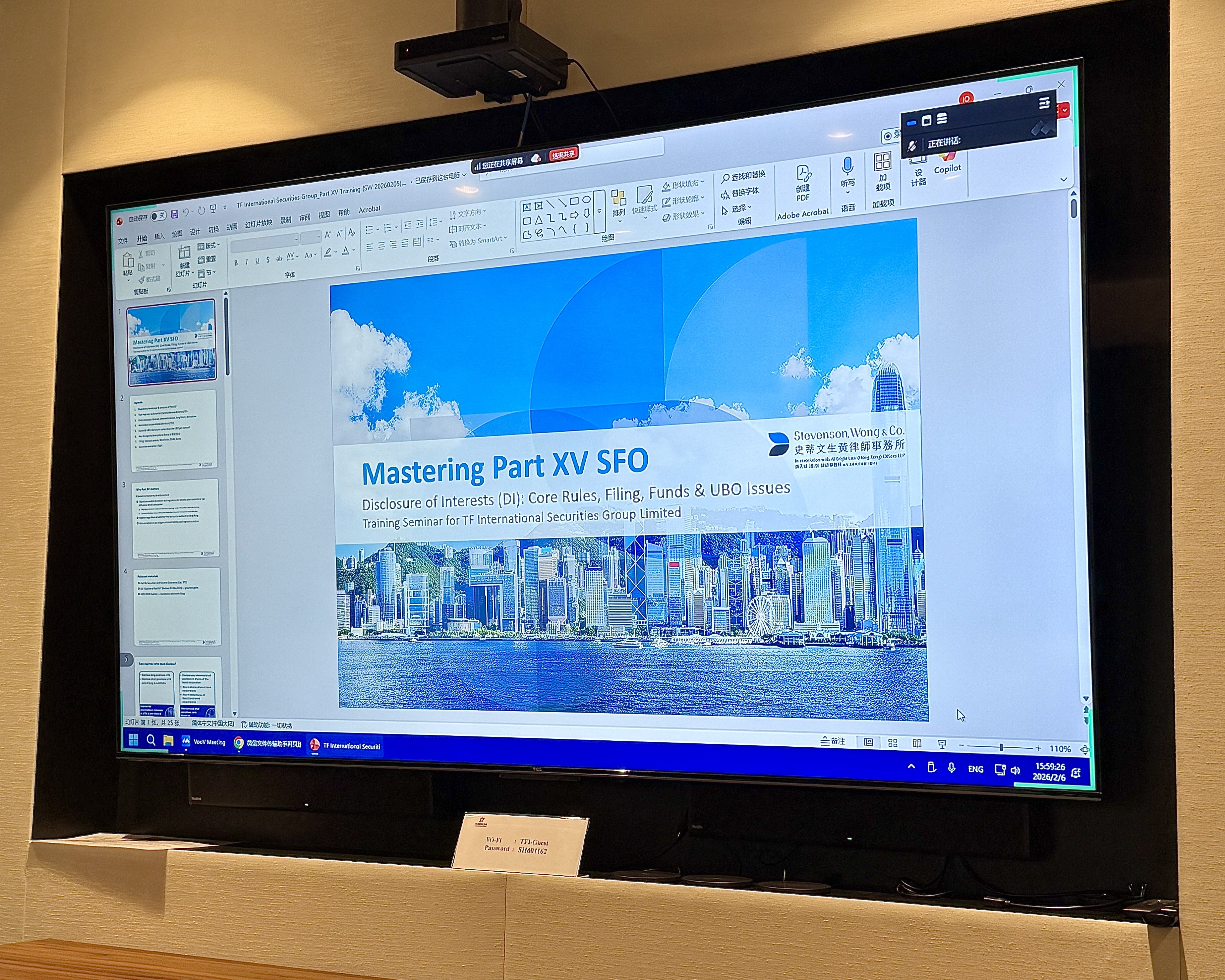Underline text with the U icon
The height and width of the screenshot is (980, 1225).
click(x=257, y=261)
